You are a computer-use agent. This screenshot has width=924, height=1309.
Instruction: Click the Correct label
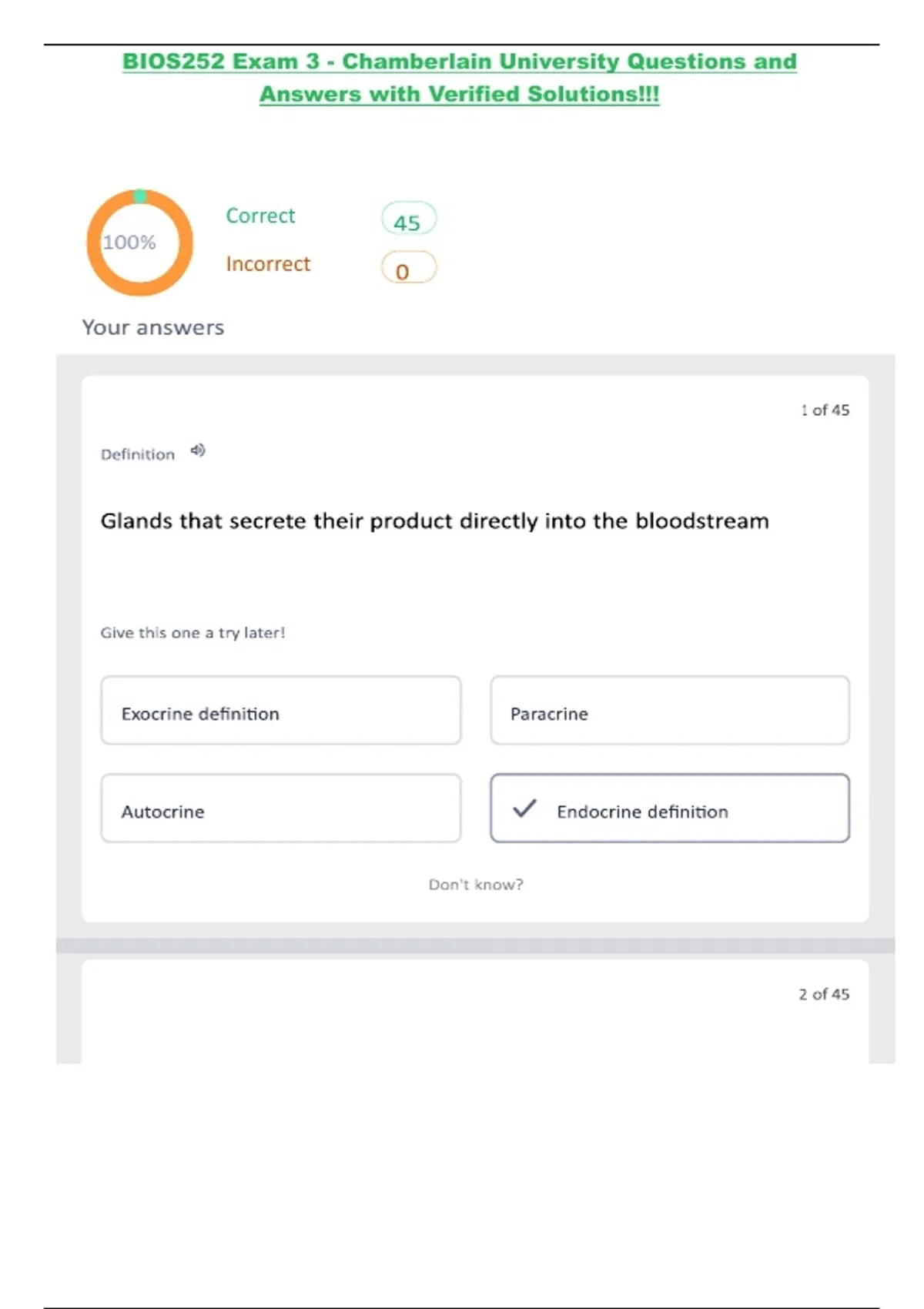pyautogui.click(x=260, y=216)
